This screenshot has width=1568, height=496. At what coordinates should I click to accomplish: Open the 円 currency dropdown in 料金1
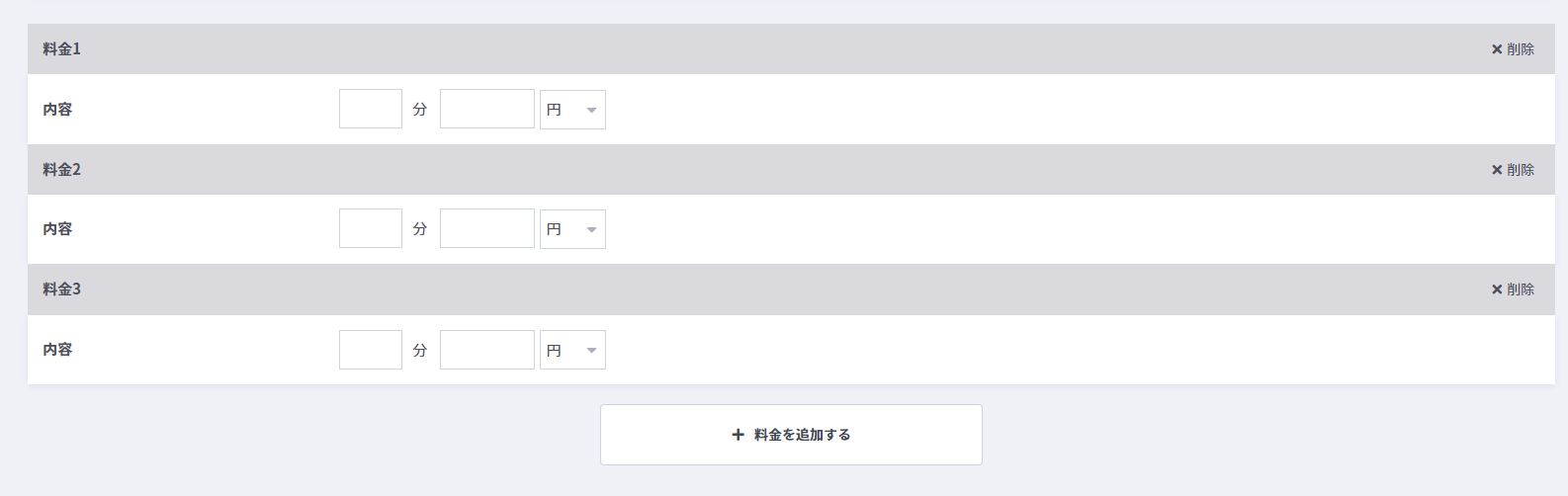572,110
